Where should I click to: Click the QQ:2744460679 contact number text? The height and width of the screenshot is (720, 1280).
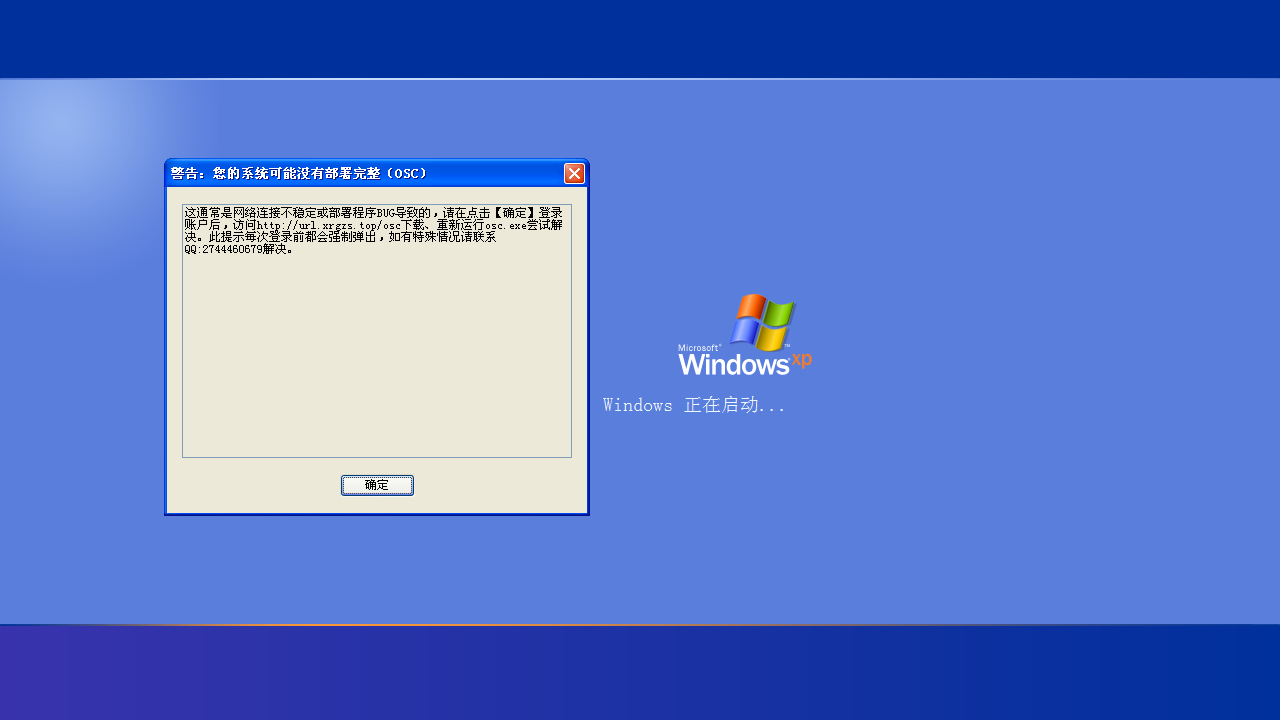pos(223,249)
